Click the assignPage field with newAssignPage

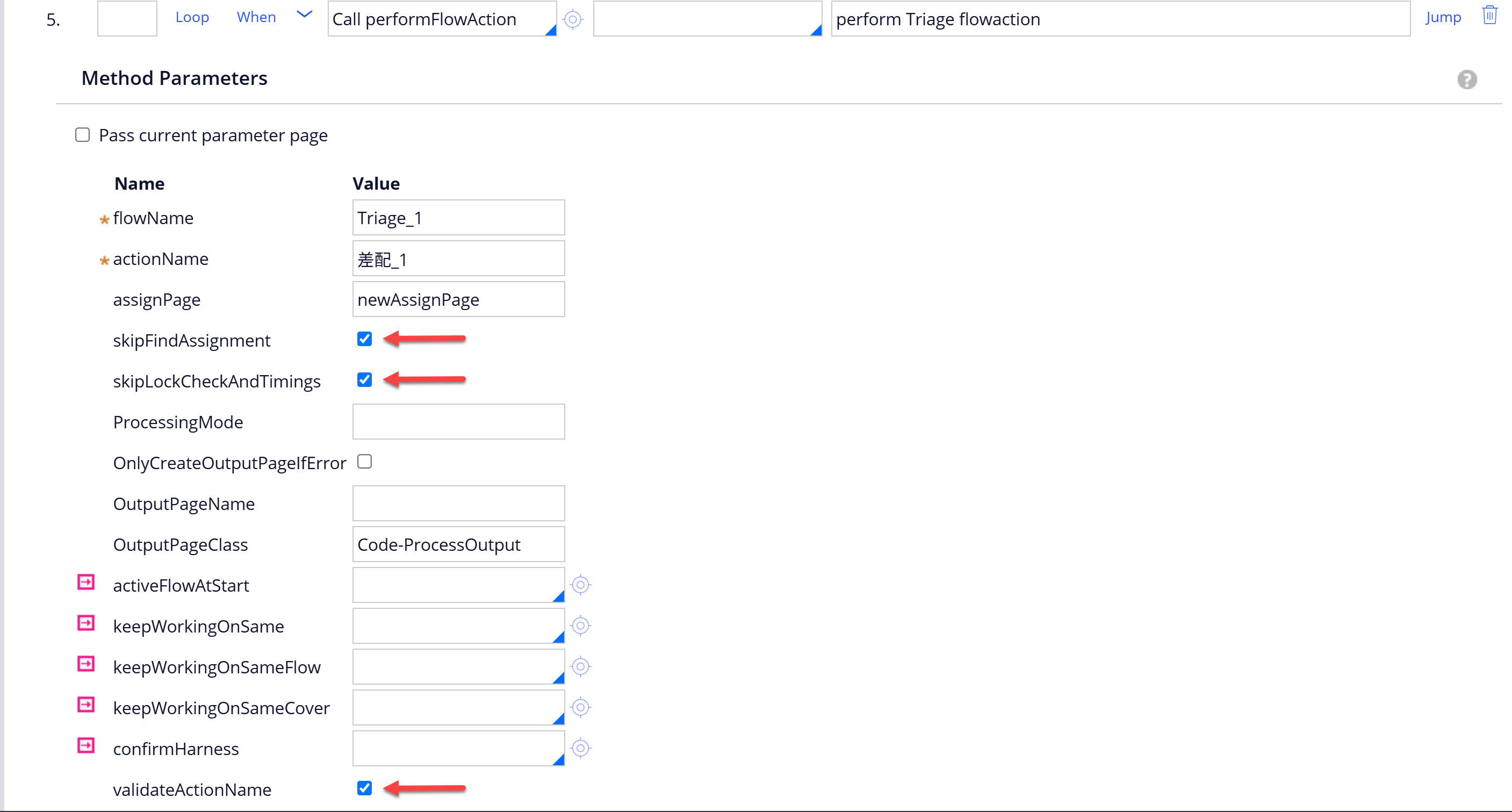[x=458, y=299]
